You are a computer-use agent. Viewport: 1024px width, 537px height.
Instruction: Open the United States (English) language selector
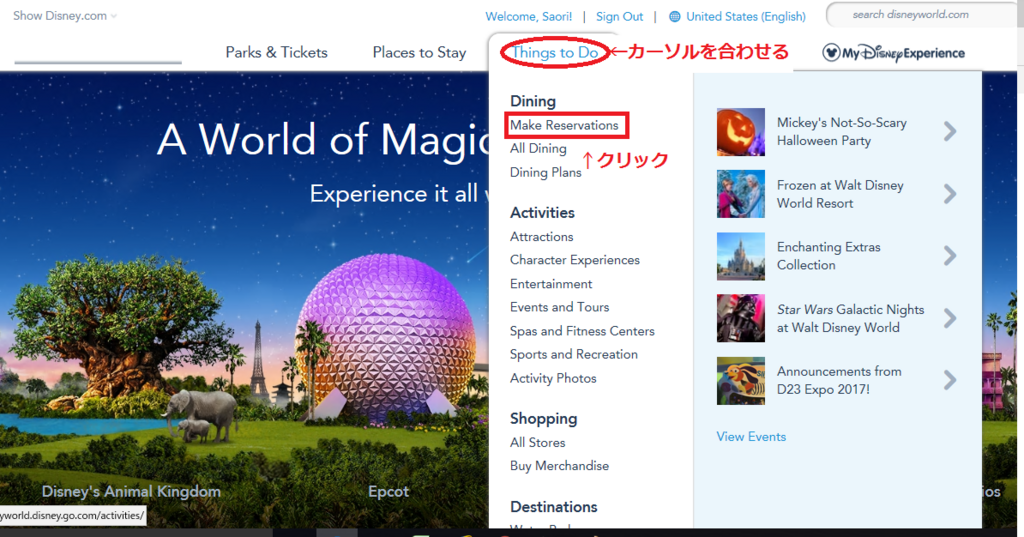746,16
